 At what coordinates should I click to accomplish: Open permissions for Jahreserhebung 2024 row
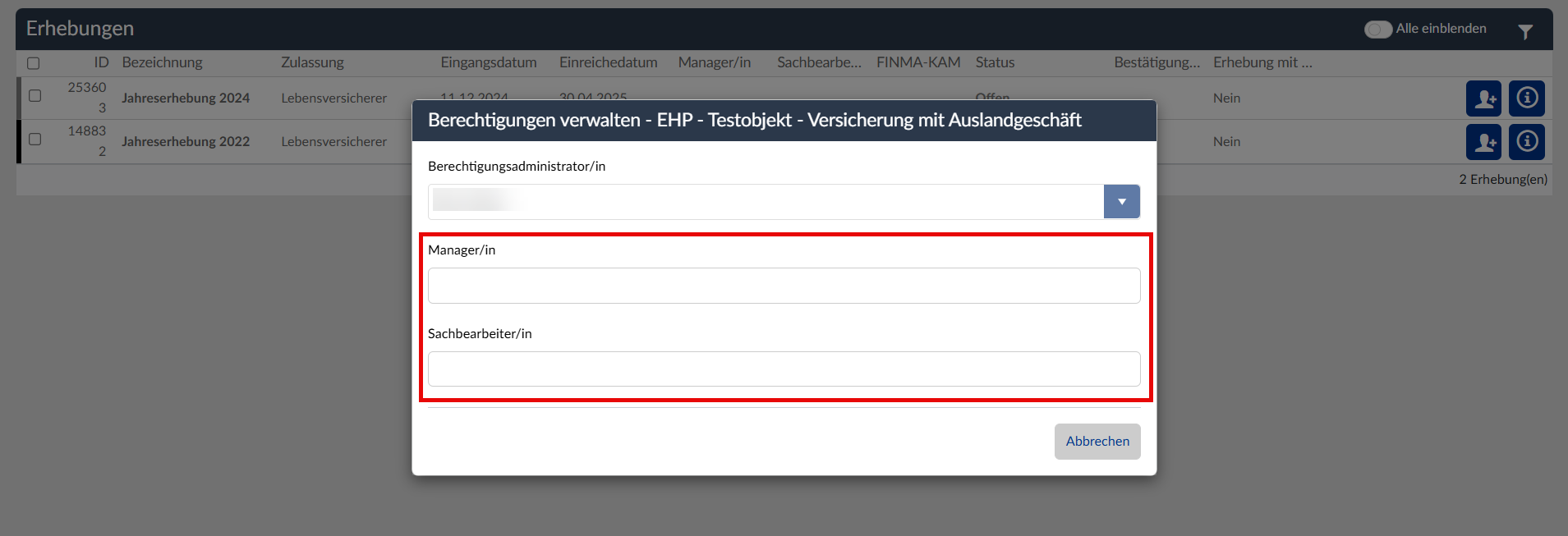(1483, 98)
